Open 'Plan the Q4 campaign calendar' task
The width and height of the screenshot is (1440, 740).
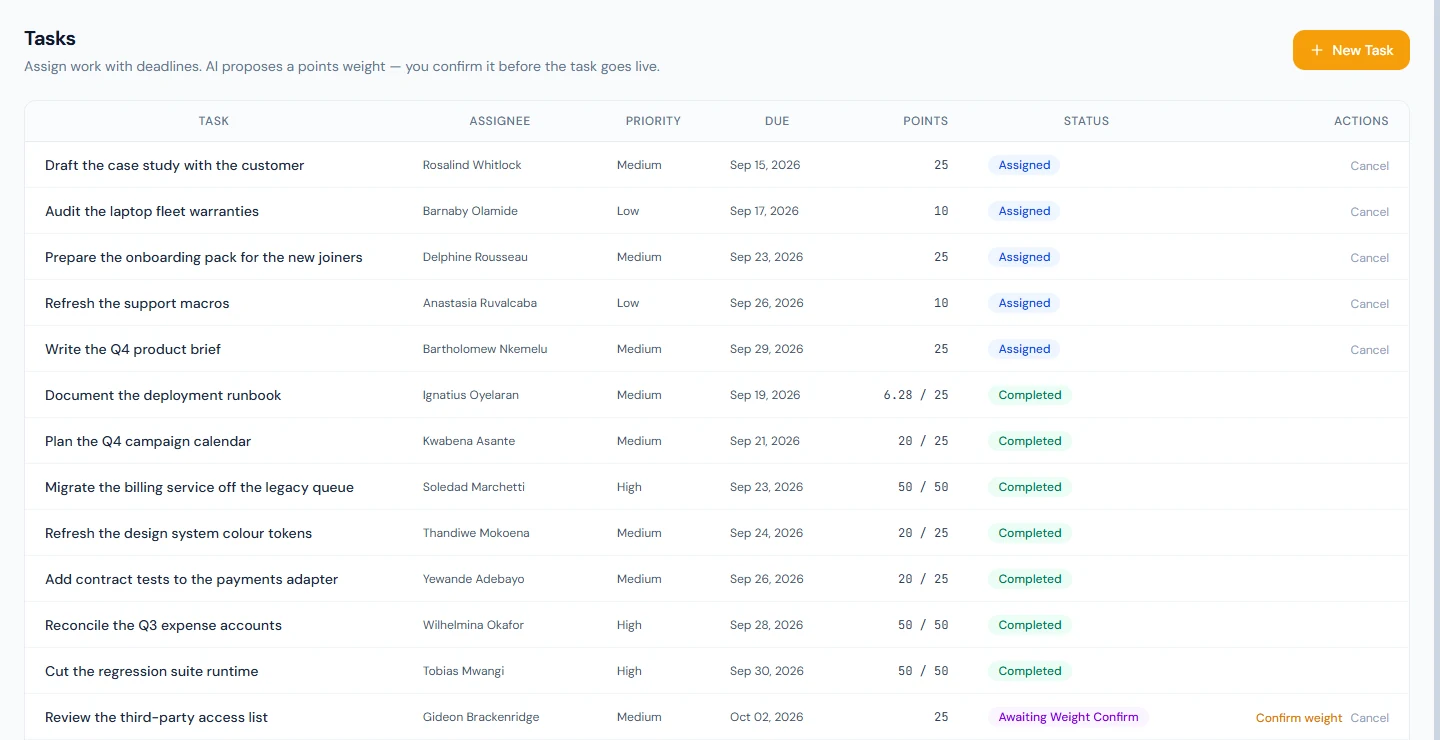coord(148,441)
